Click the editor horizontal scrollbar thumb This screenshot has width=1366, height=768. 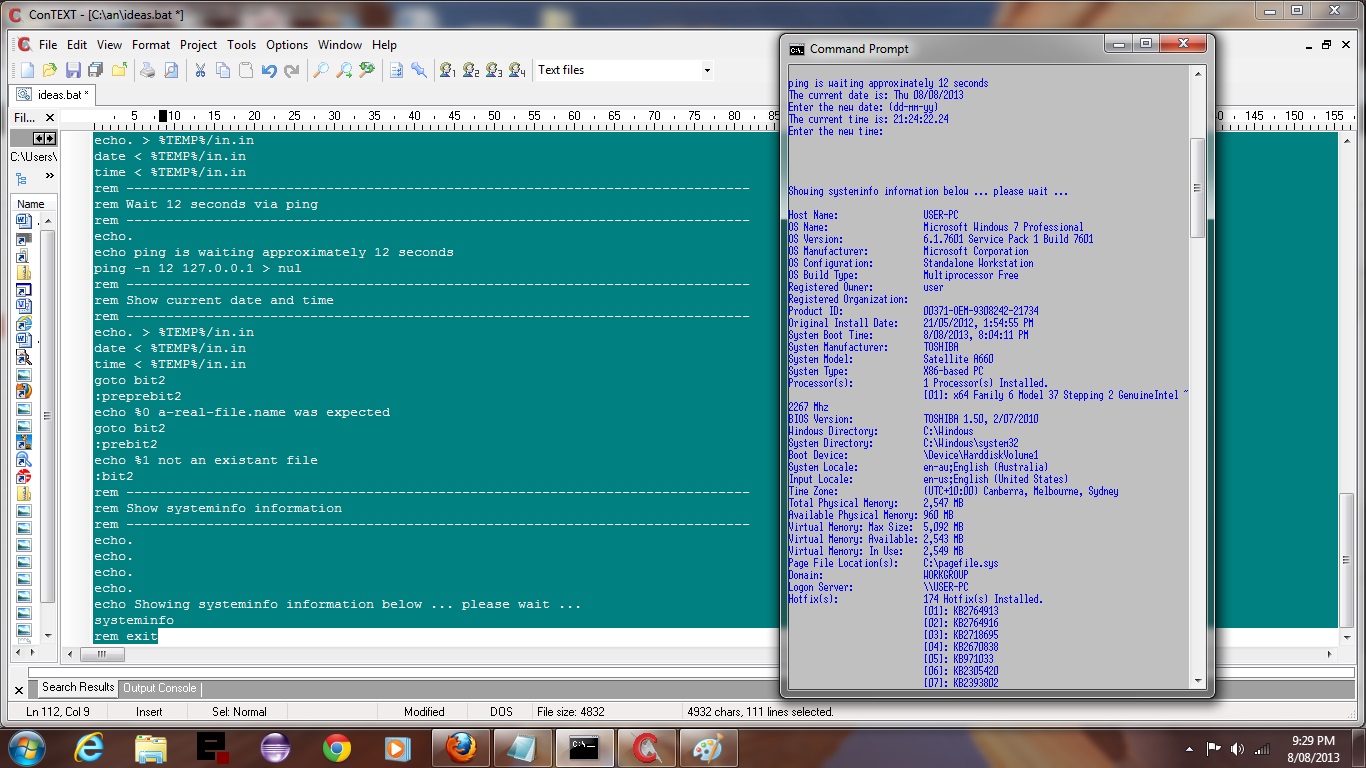(x=101, y=655)
